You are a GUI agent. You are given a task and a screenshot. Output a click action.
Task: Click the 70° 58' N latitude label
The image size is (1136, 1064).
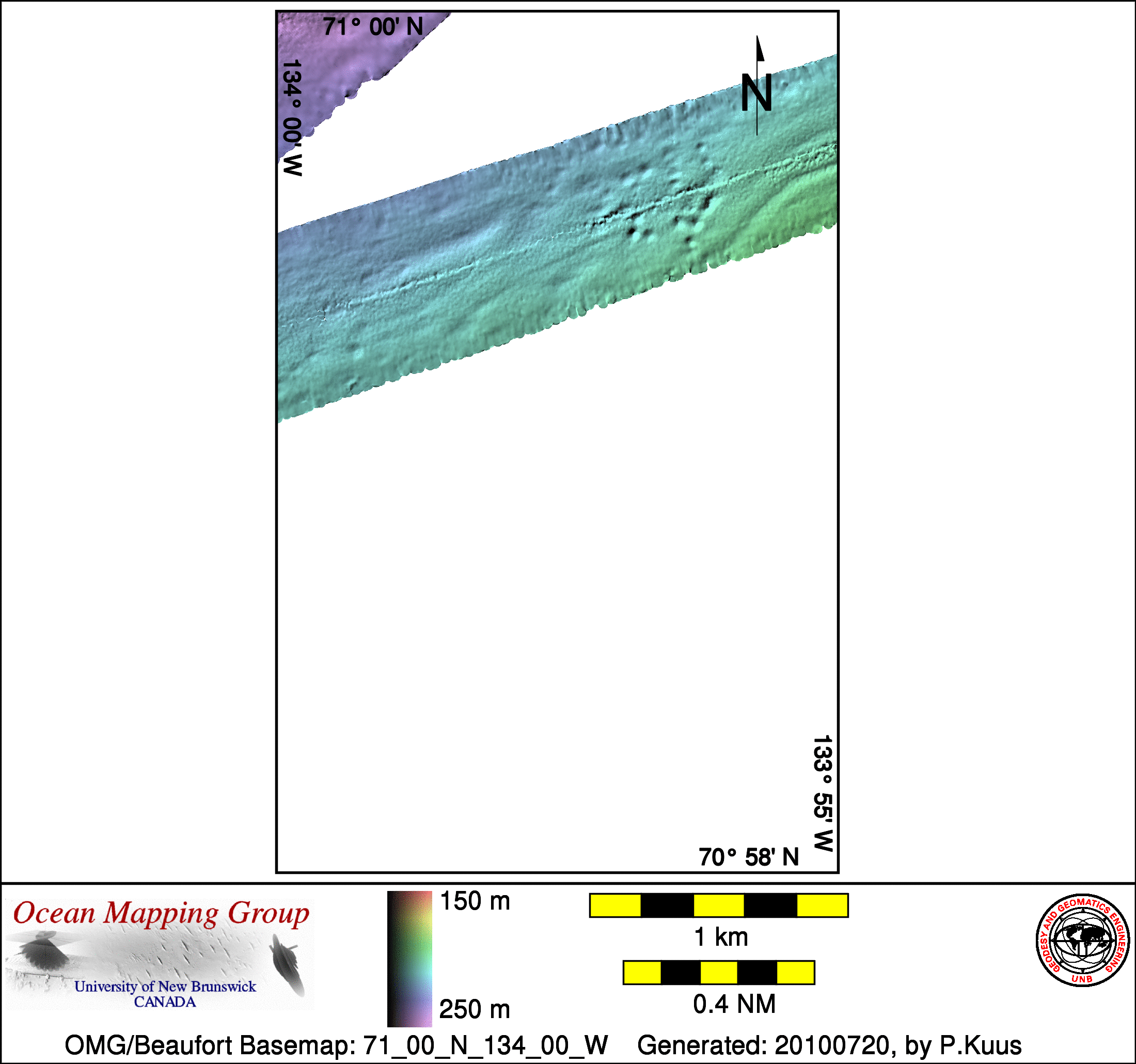pyautogui.click(x=748, y=857)
